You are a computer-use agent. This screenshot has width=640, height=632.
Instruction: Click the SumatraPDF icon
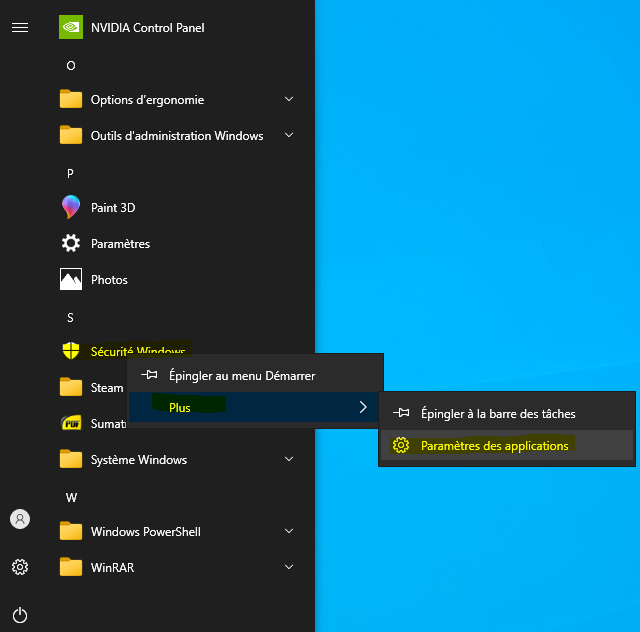click(71, 423)
